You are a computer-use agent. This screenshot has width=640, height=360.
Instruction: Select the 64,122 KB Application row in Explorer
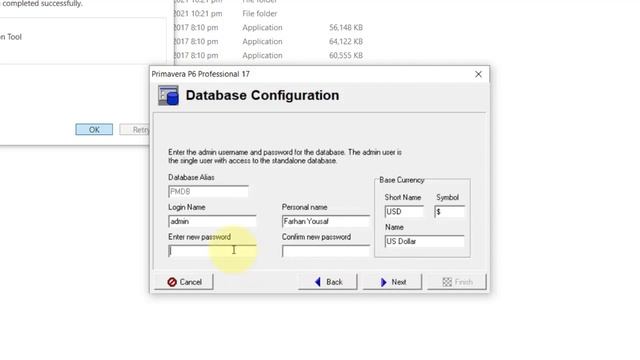coord(269,42)
